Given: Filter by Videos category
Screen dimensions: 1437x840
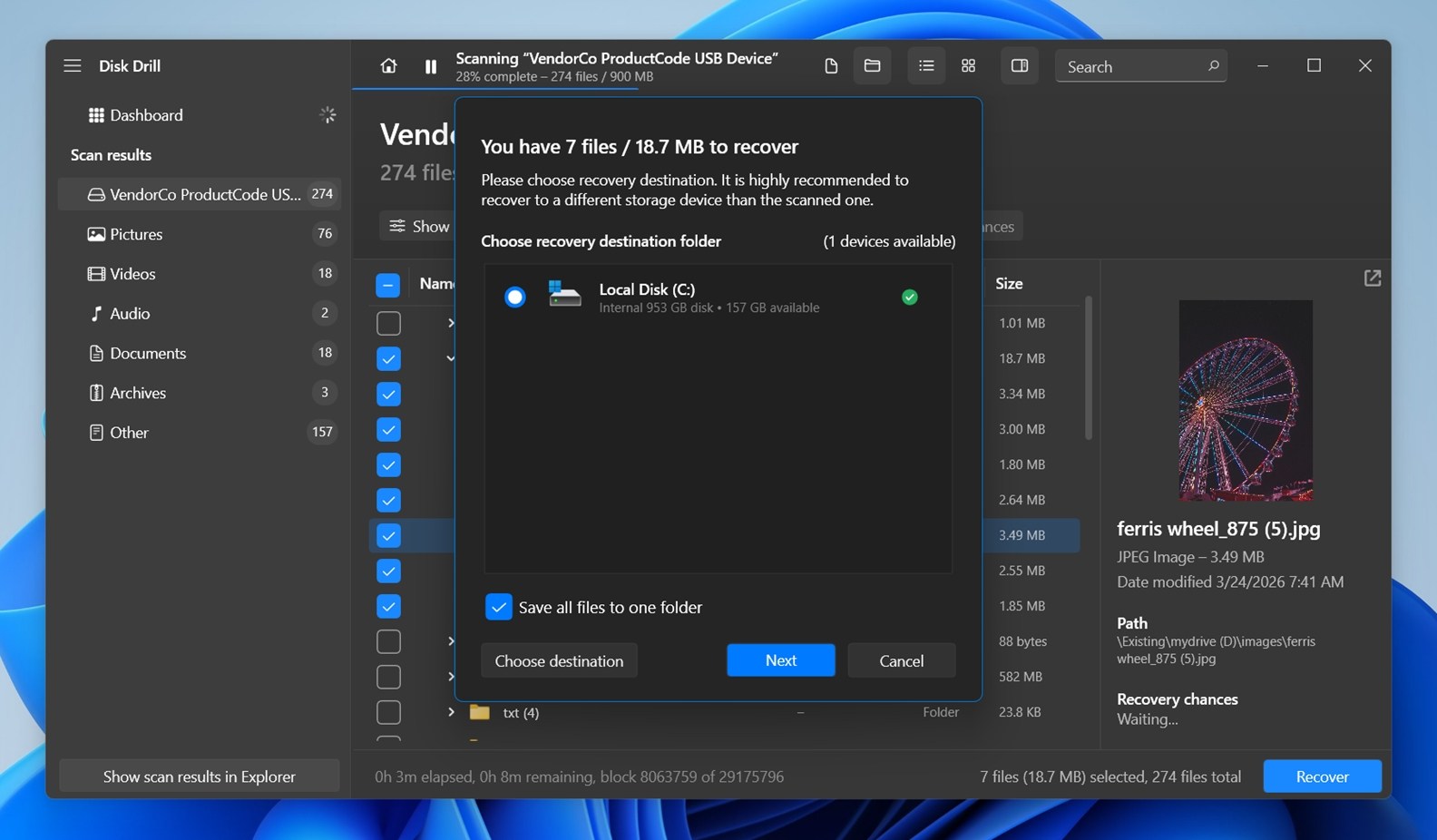Looking at the screenshot, I should (x=200, y=274).
